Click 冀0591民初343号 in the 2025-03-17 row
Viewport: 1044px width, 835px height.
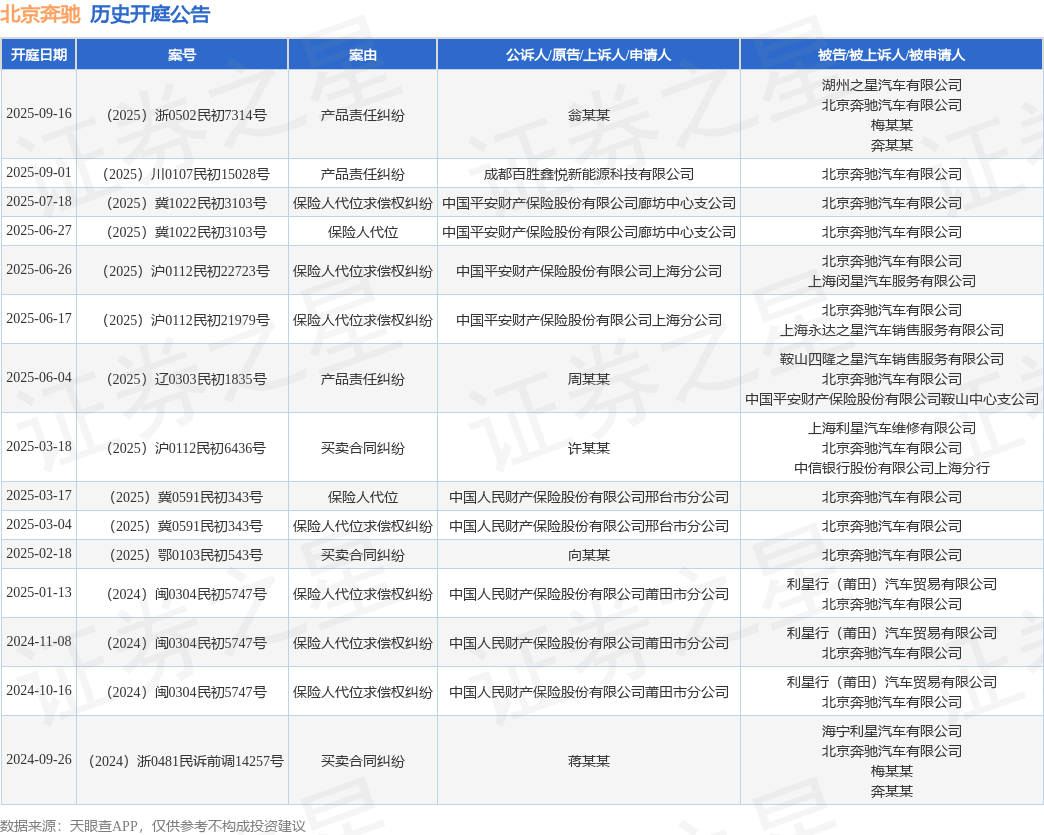[210, 497]
